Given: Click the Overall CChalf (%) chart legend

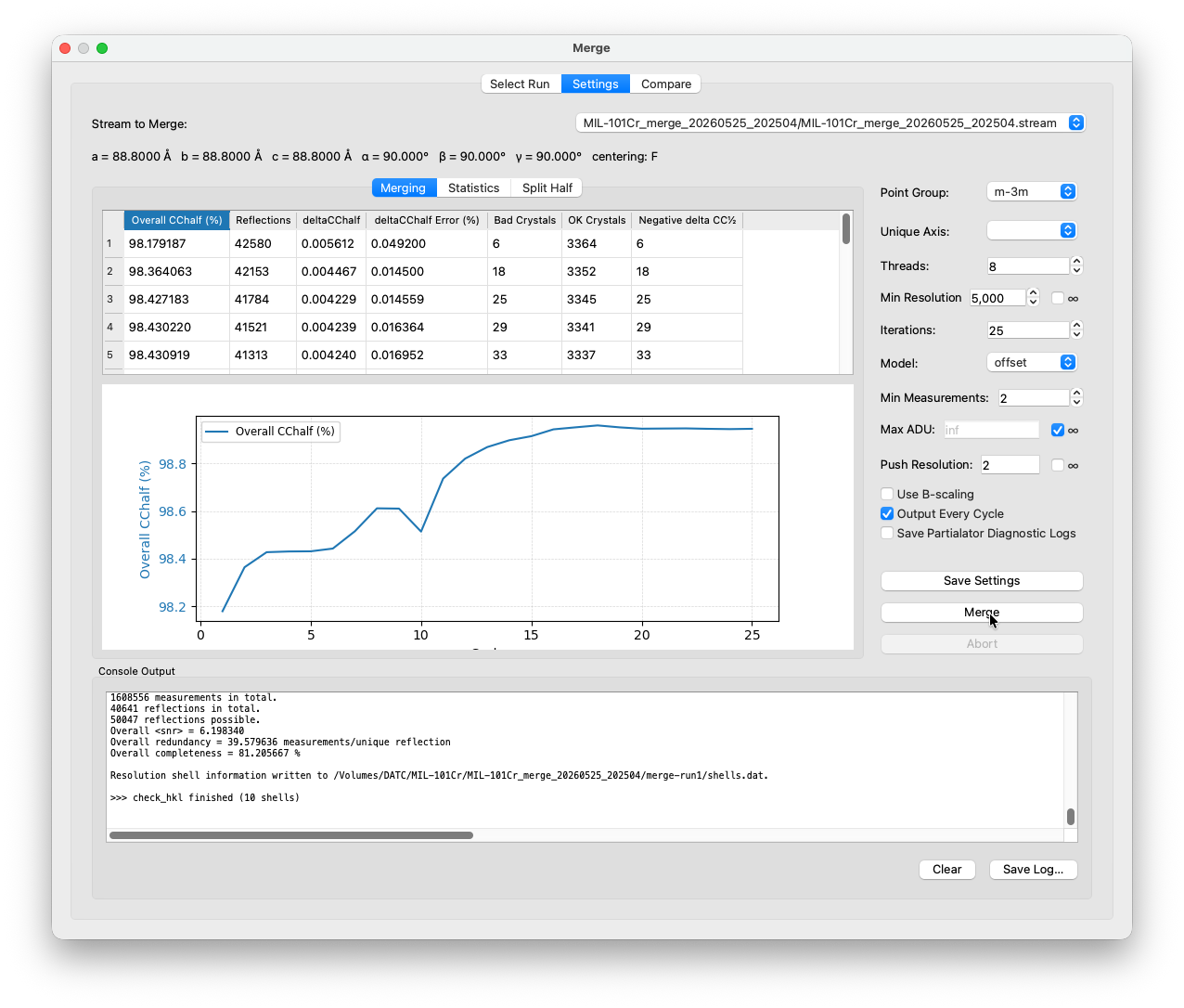Looking at the screenshot, I should pos(270,431).
